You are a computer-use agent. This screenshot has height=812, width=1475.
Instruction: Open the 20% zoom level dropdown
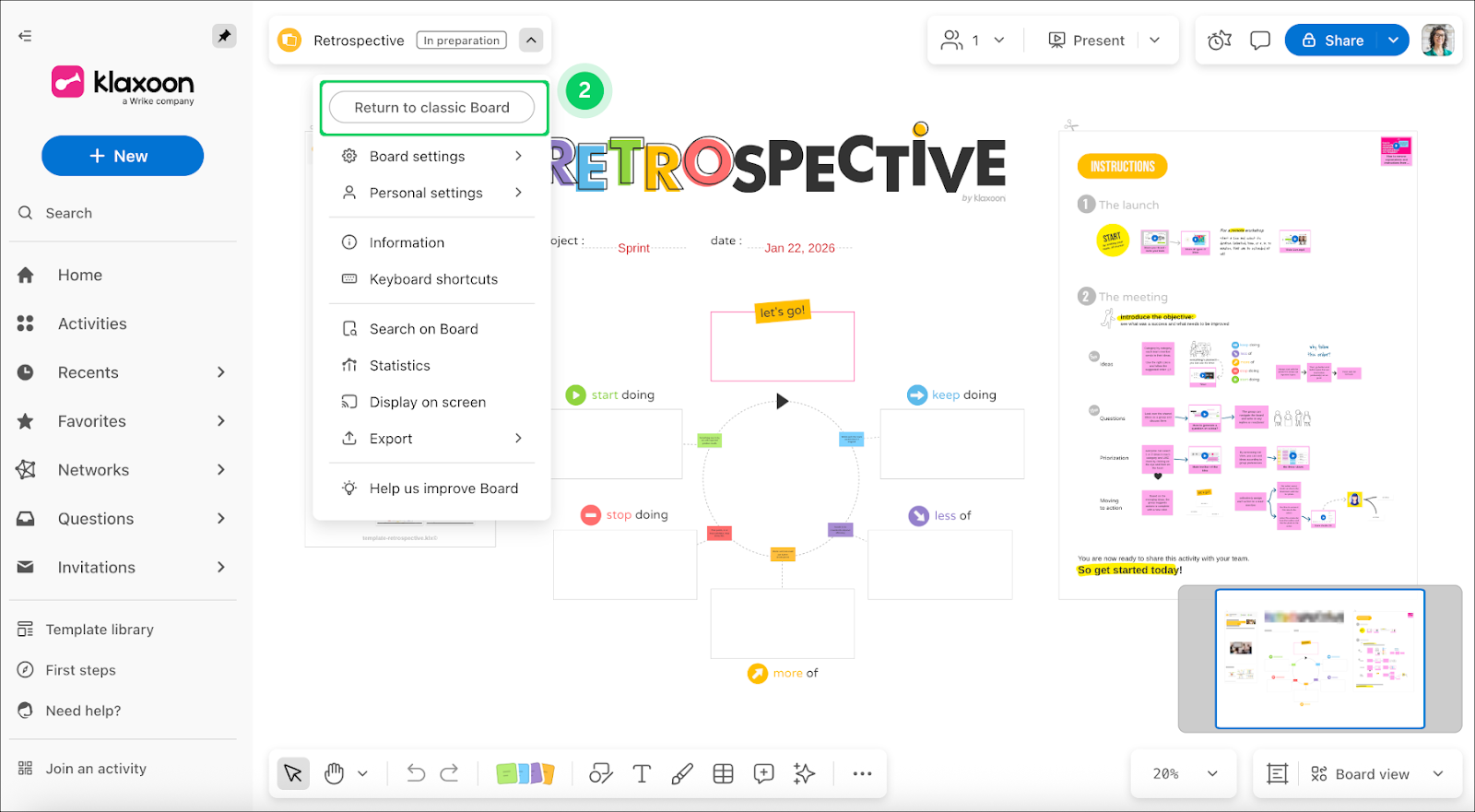click(x=1186, y=773)
